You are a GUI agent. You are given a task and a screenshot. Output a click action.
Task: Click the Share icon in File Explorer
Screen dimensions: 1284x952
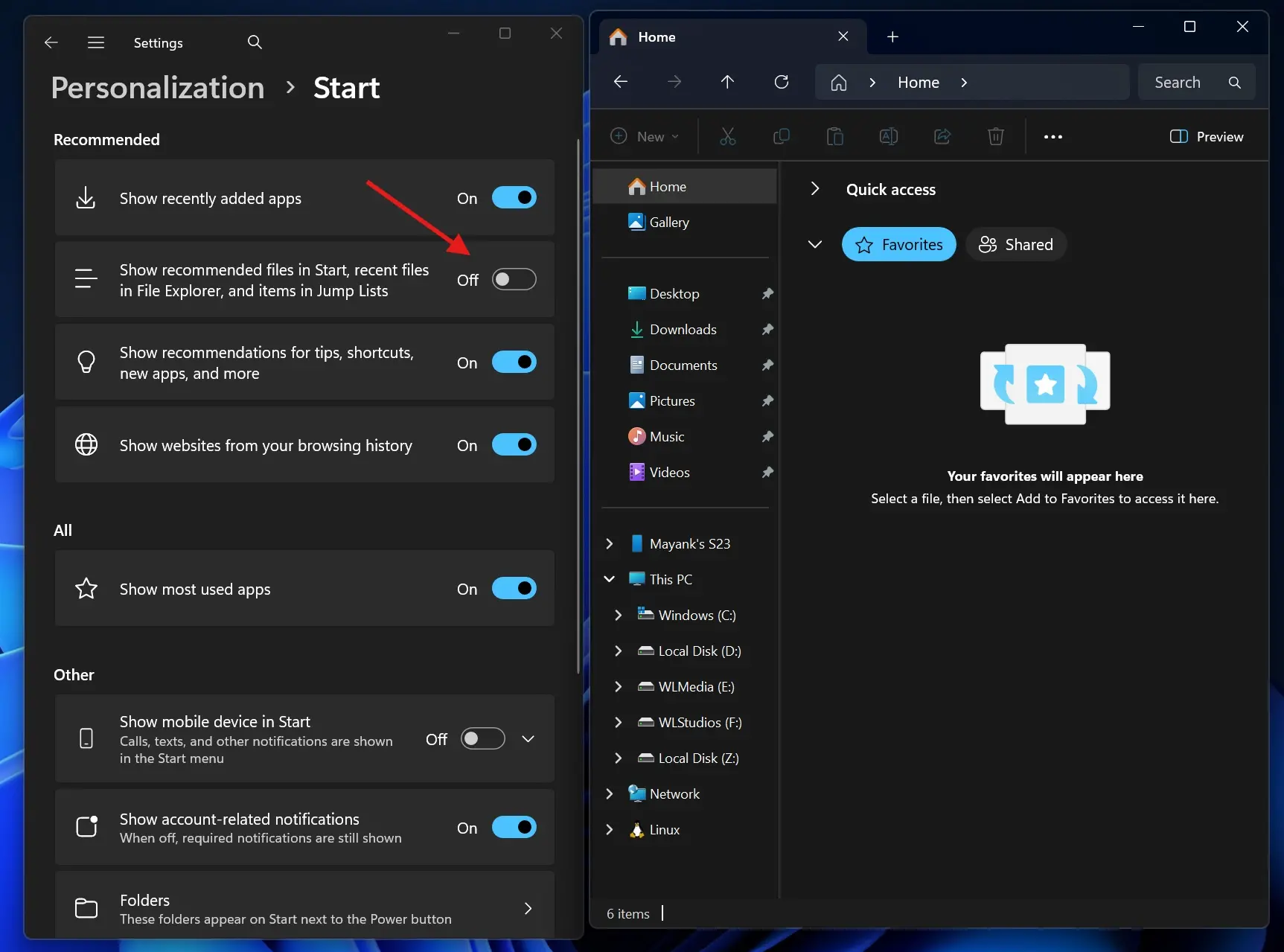[x=942, y=136]
